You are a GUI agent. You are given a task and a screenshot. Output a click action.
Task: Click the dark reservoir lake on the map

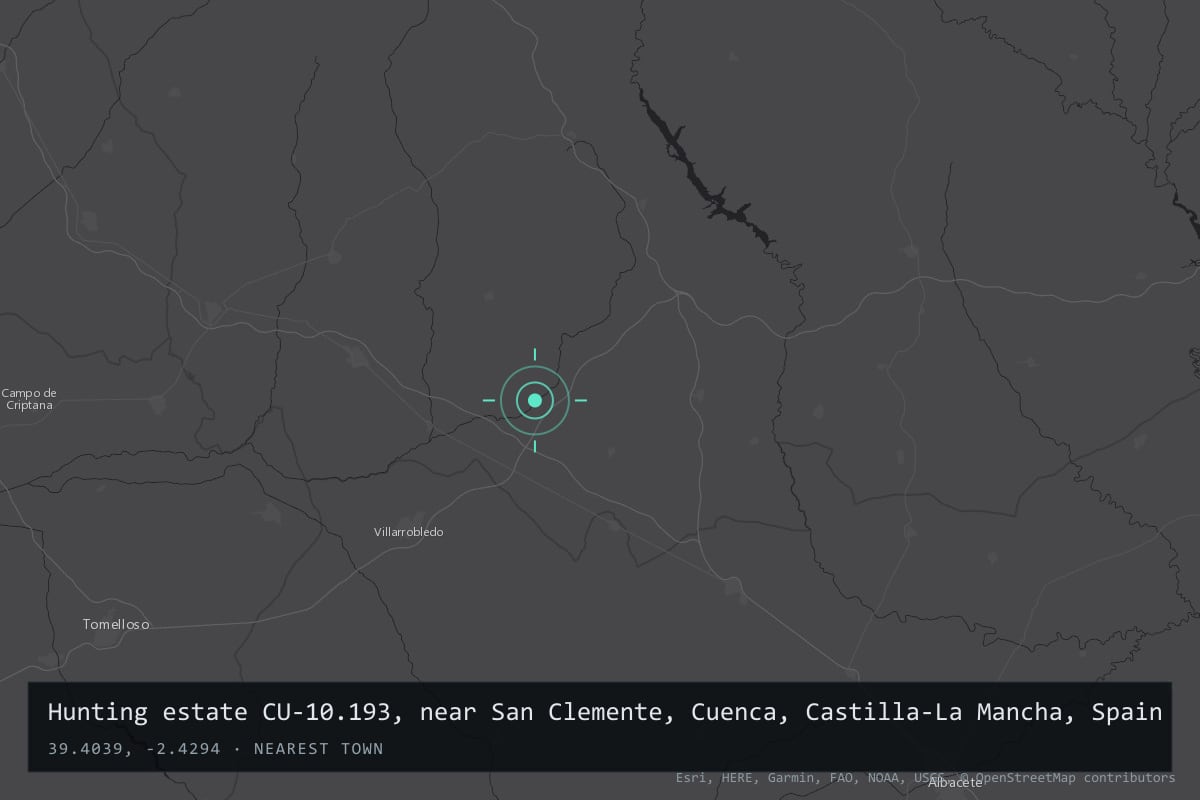708,170
